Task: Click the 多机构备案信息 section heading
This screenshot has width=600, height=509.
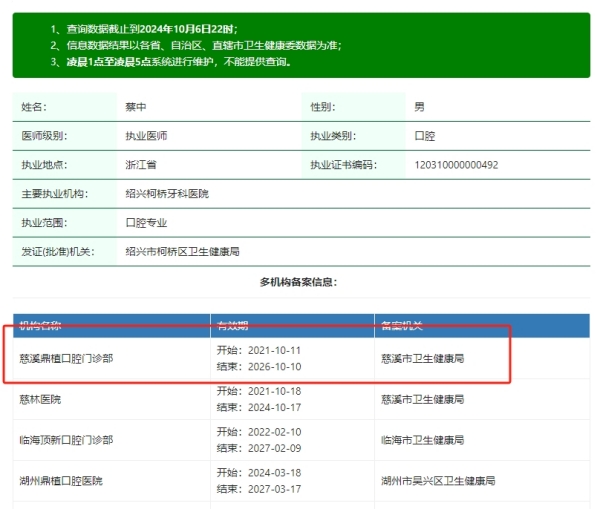Action: (299, 283)
